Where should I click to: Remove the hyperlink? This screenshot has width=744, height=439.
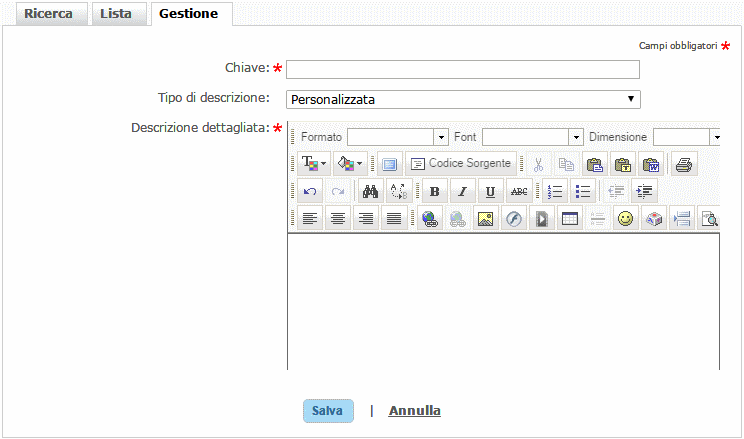click(458, 218)
